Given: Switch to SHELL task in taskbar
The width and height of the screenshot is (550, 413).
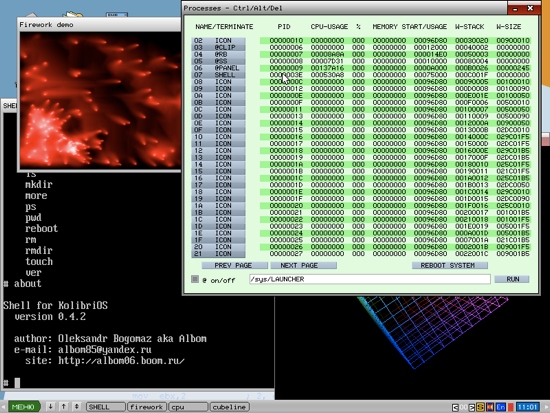Looking at the screenshot, I should click(x=106, y=407).
